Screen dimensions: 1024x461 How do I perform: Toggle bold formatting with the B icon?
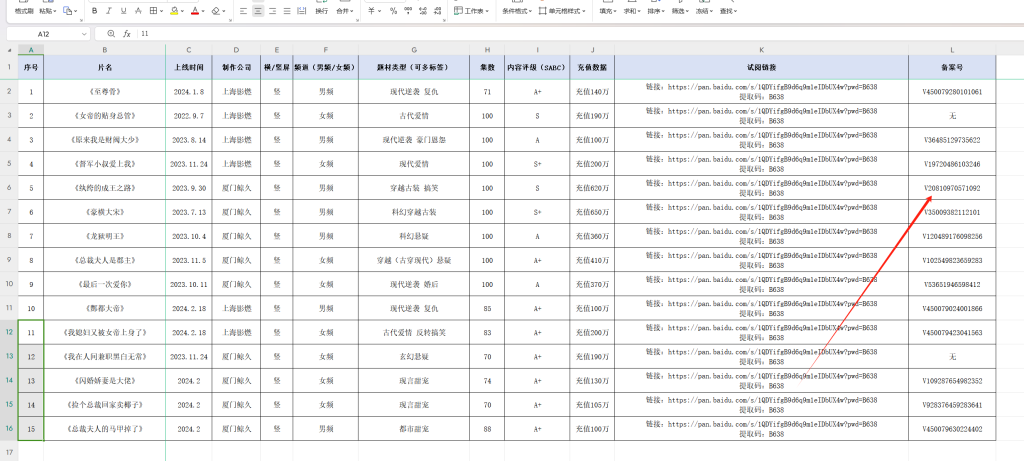(94, 11)
